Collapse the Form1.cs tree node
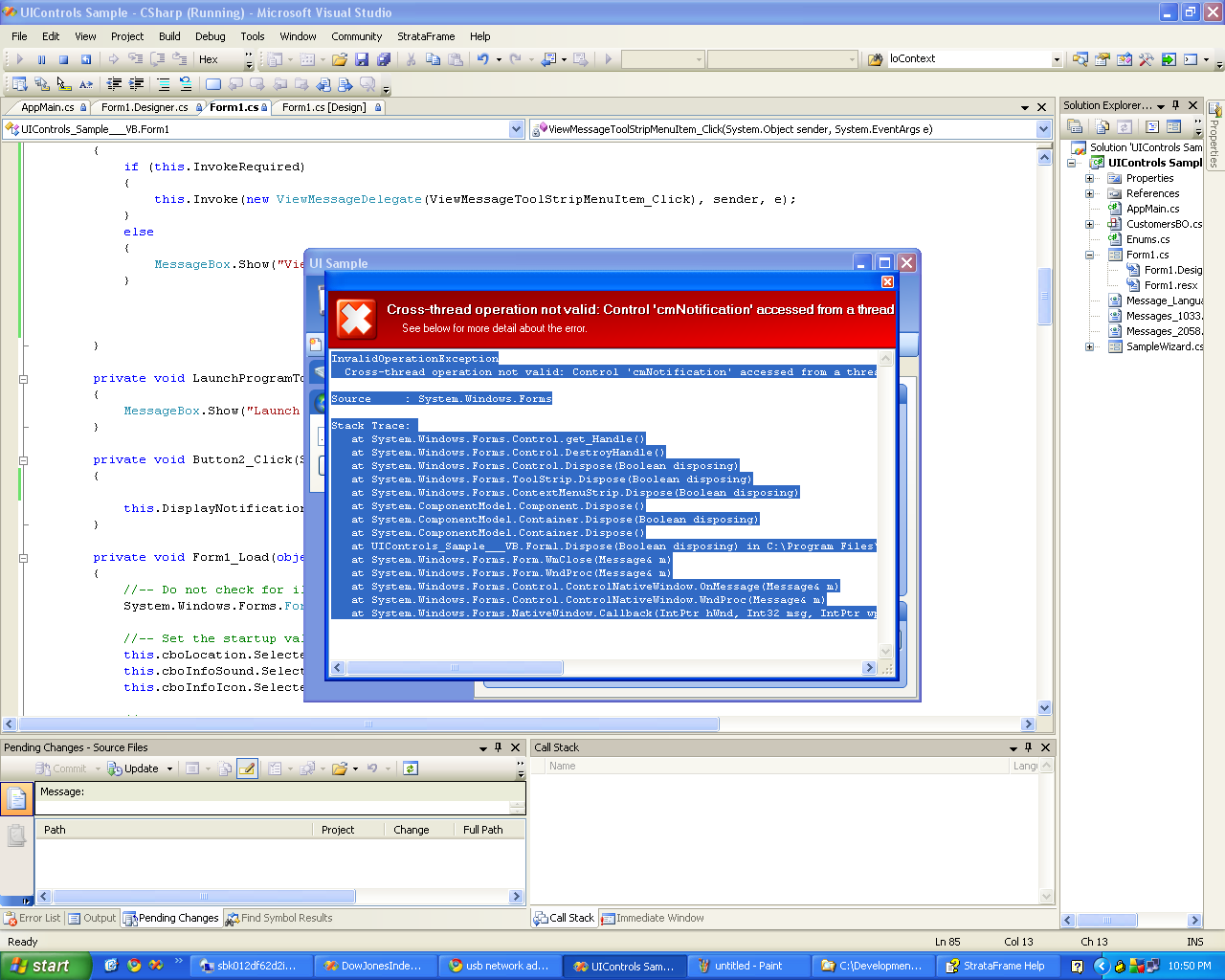Screen dimensions: 1225x980 point(1089,255)
